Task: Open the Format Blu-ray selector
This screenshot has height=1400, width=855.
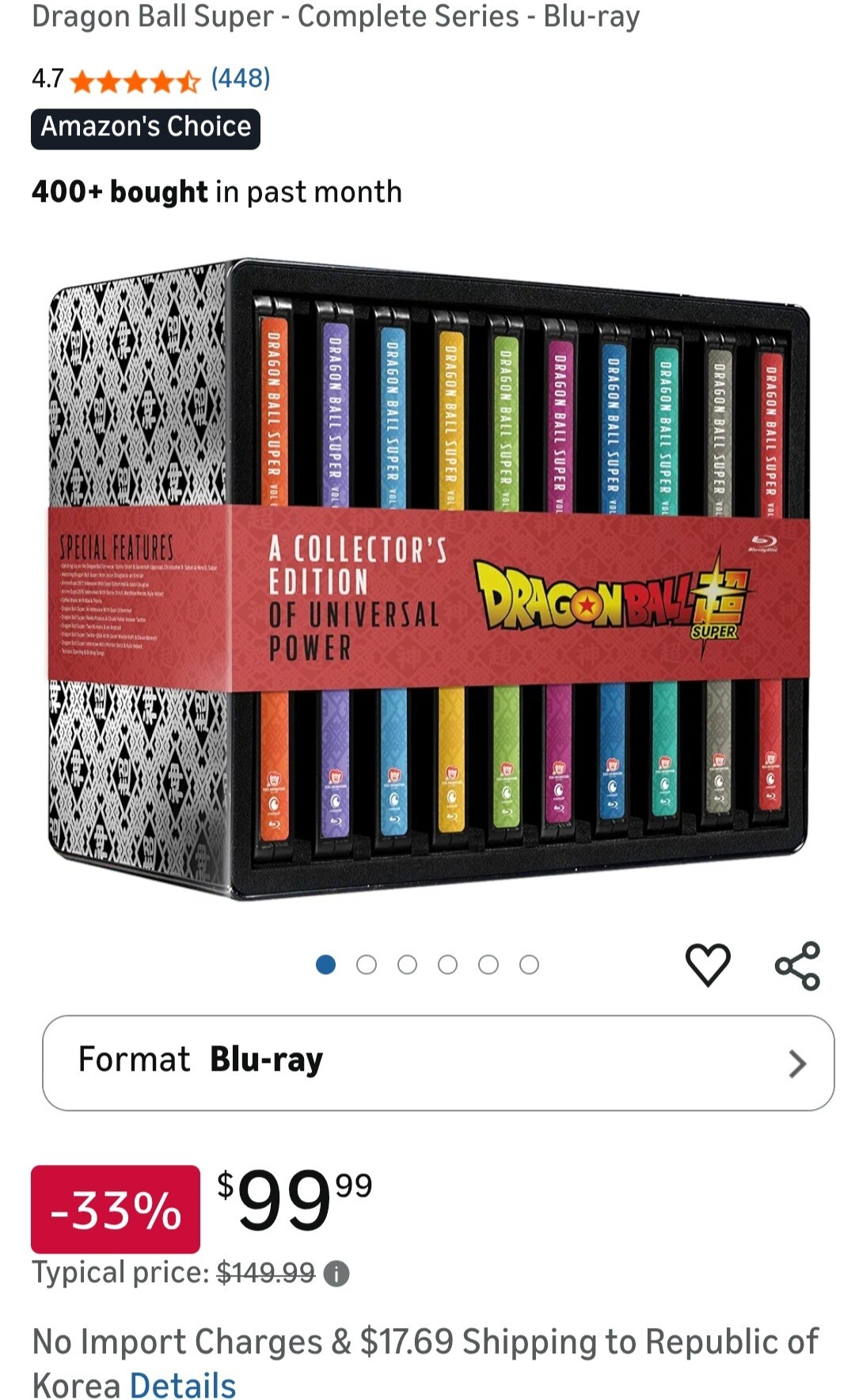Action: 438,1063
